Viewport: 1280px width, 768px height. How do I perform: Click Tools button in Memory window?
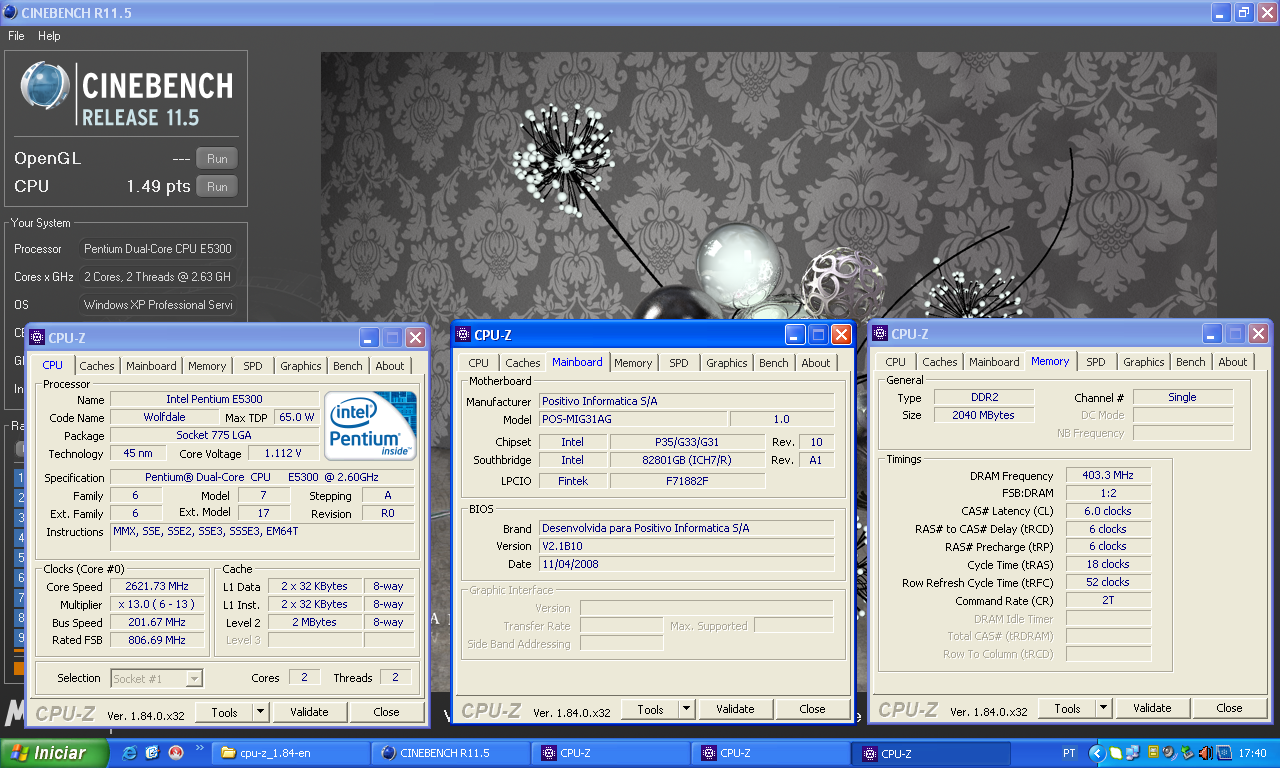pyautogui.click(x=1067, y=708)
